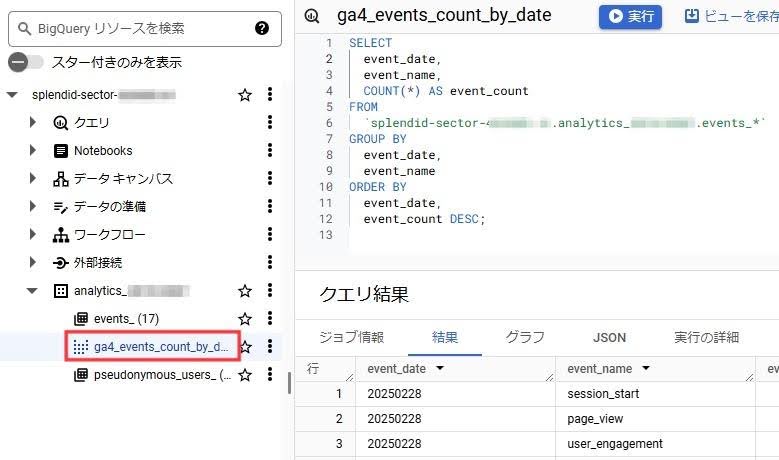Open more options for ワークフロー
The height and width of the screenshot is (460, 779).
click(x=270, y=234)
